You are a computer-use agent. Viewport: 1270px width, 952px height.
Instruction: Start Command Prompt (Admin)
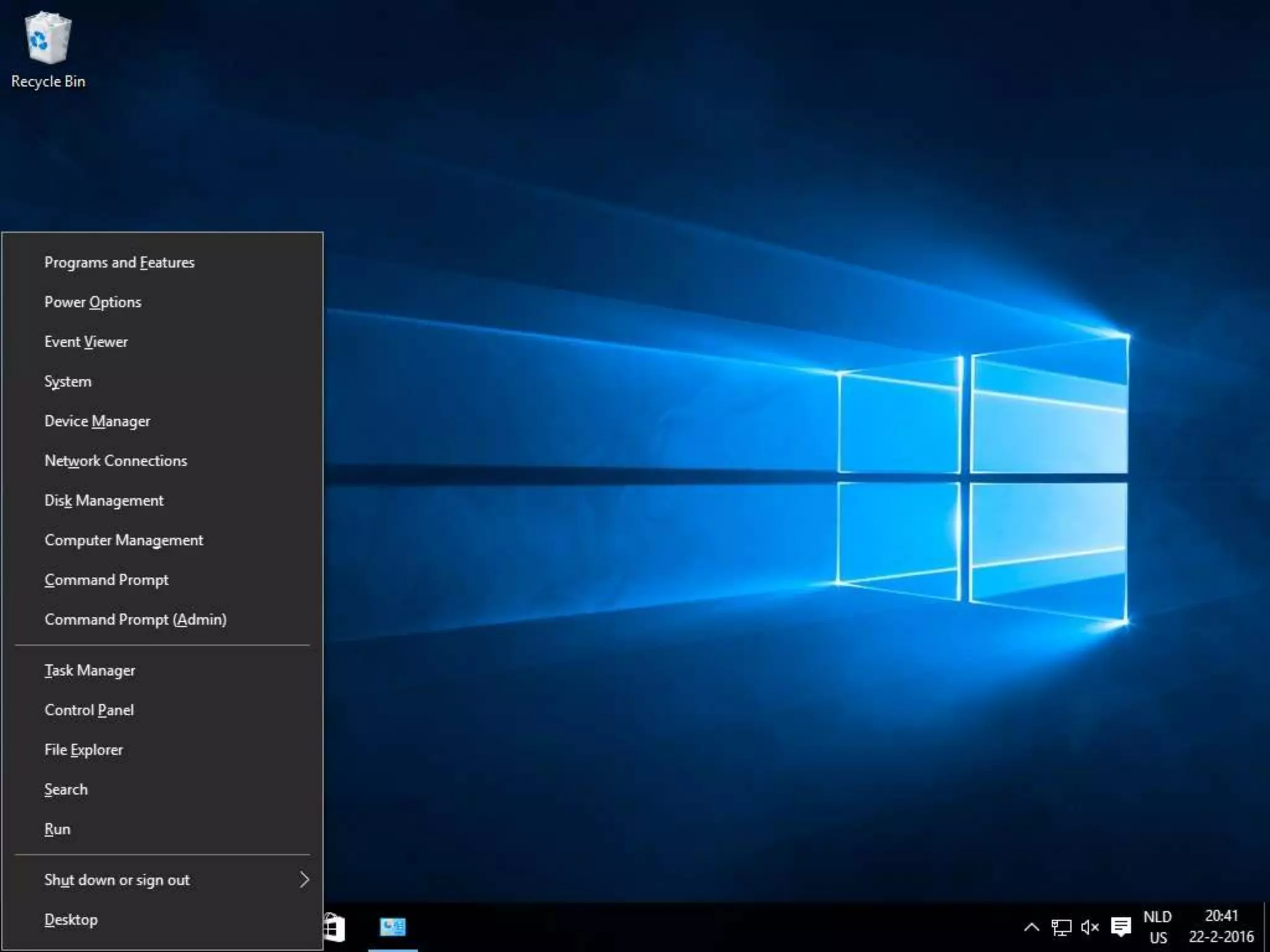click(162, 619)
